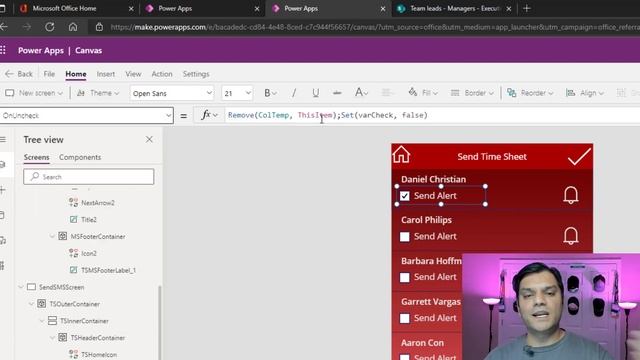Switch to the Screens tab

(36, 157)
